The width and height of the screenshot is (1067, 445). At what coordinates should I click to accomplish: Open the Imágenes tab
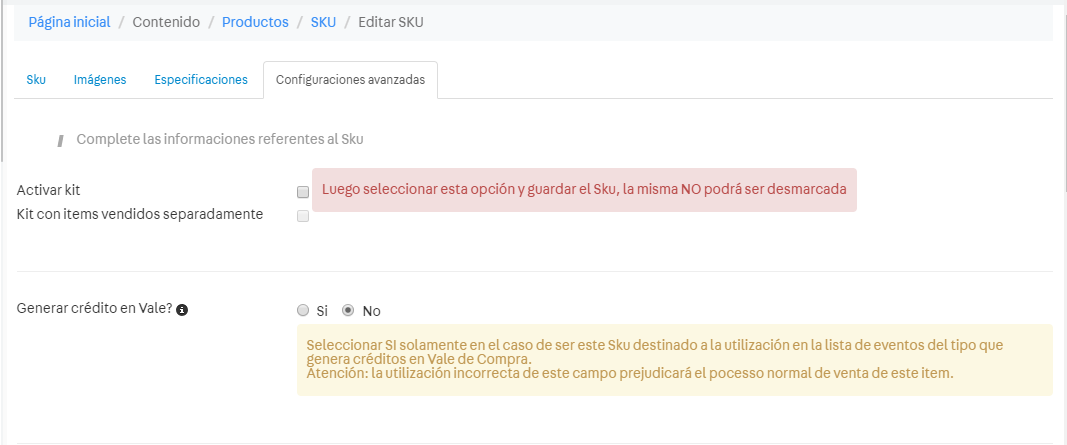coord(100,80)
